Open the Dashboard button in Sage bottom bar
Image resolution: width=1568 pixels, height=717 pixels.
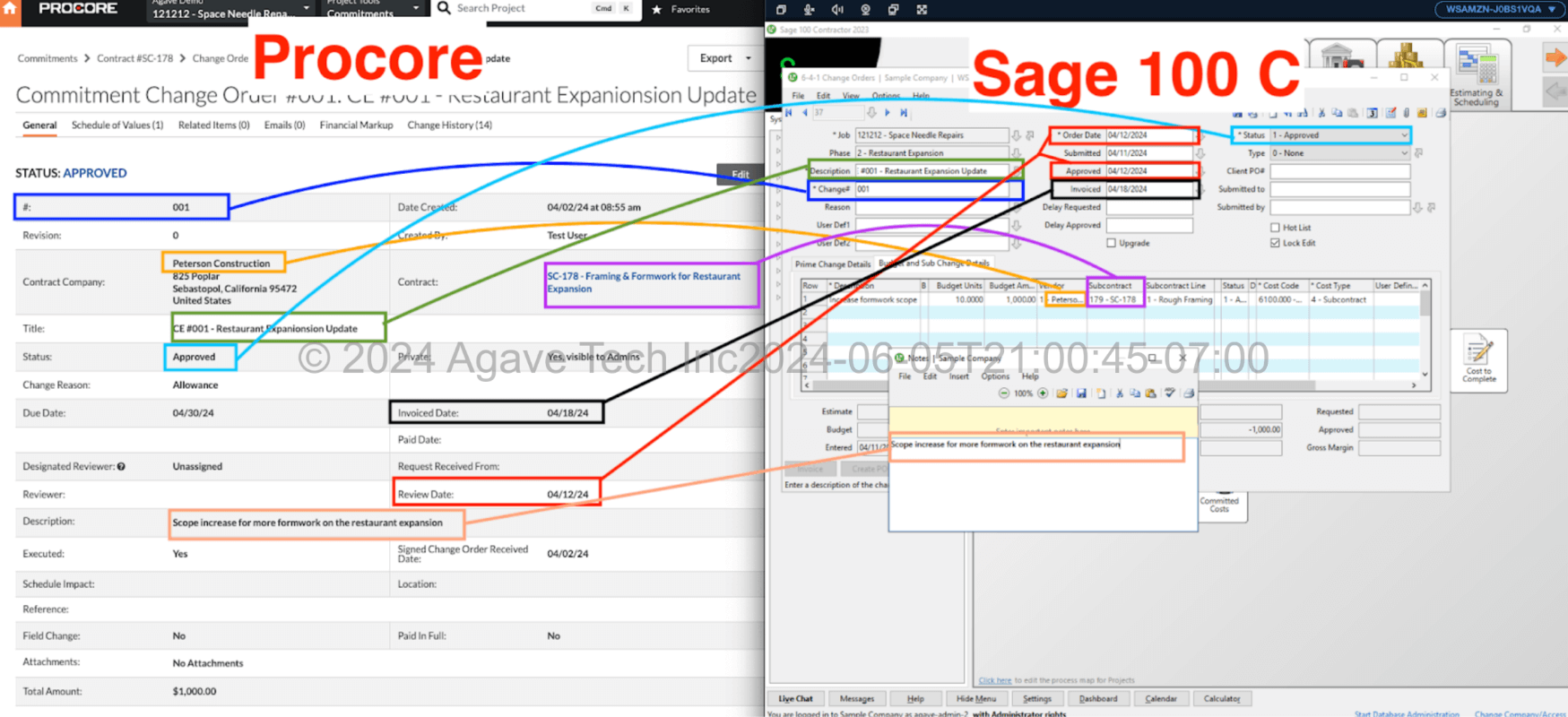[x=1098, y=699]
